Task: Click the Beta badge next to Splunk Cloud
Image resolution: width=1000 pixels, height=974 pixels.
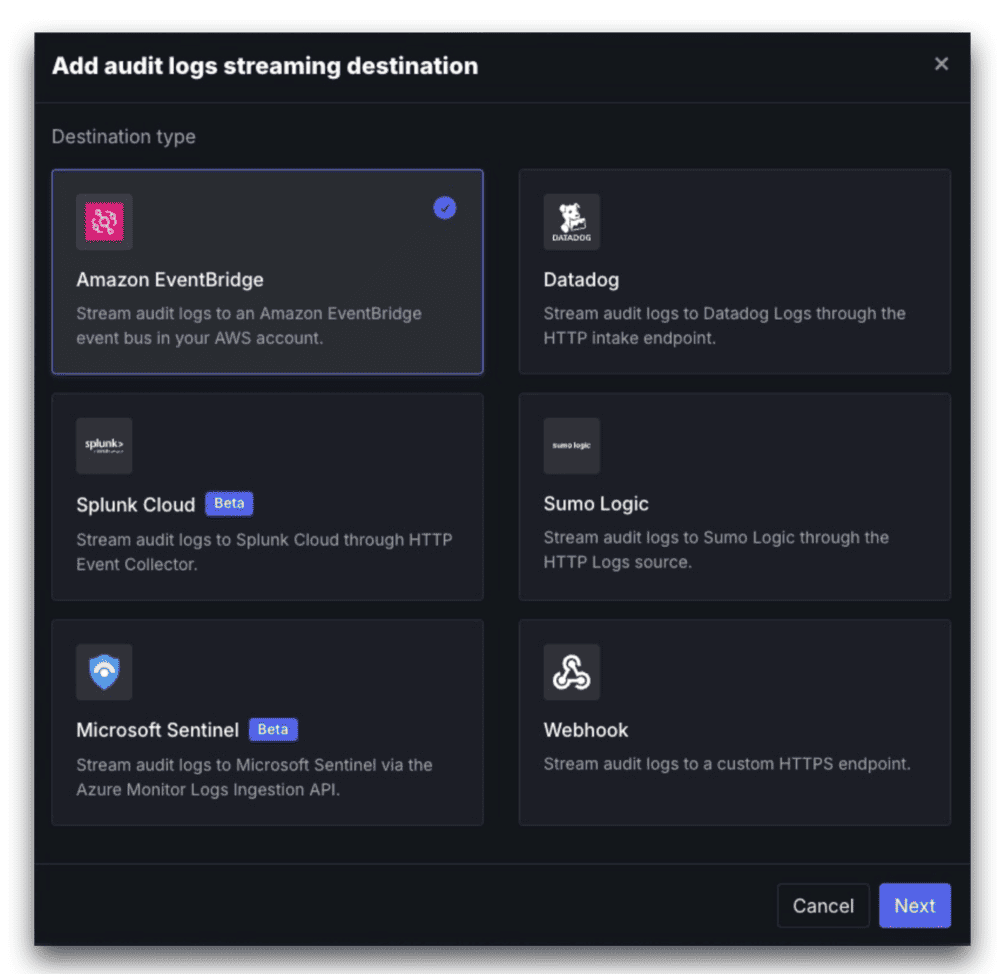Action: pyautogui.click(x=229, y=503)
